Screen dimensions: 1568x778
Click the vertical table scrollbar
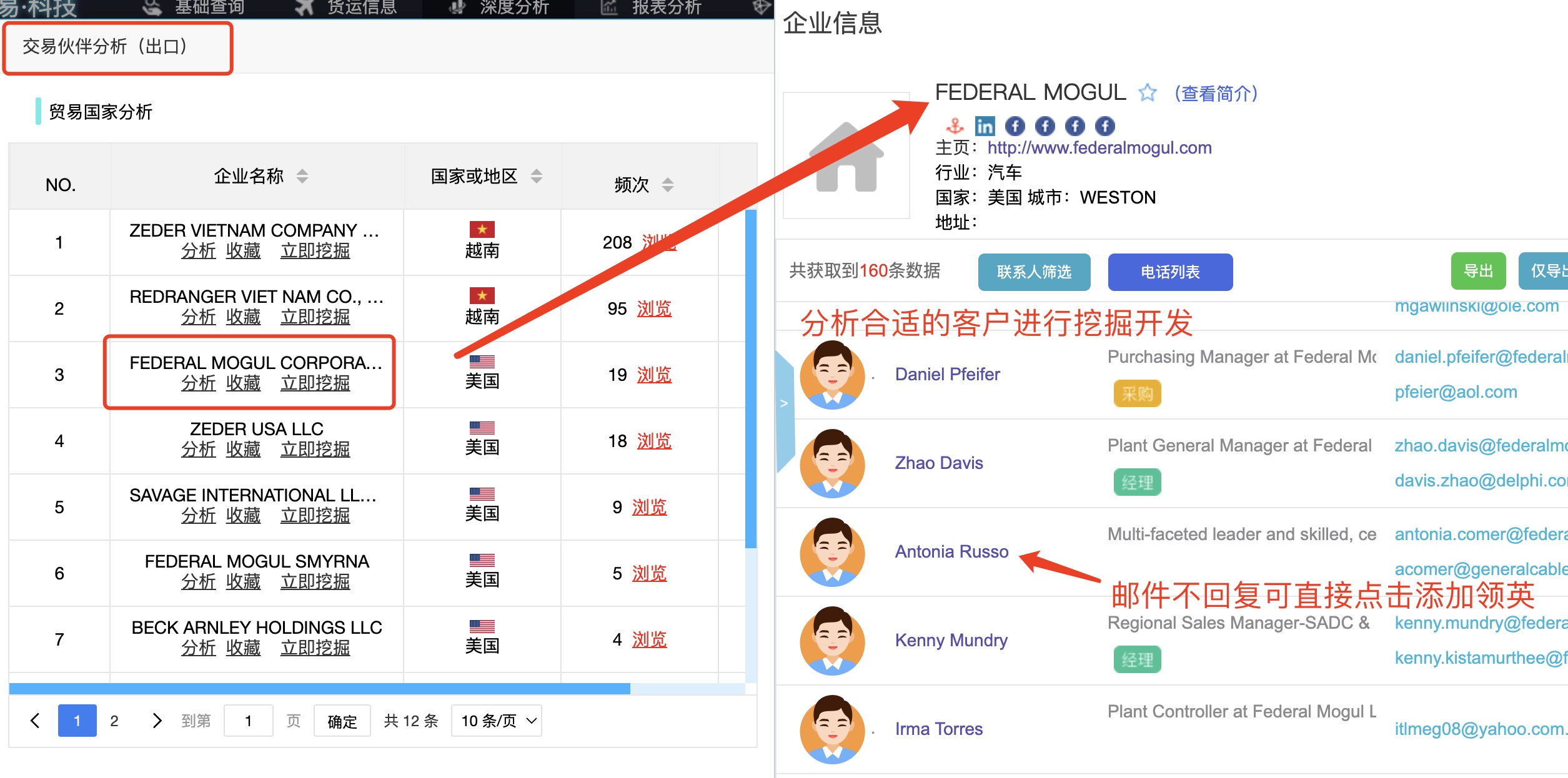(751, 379)
